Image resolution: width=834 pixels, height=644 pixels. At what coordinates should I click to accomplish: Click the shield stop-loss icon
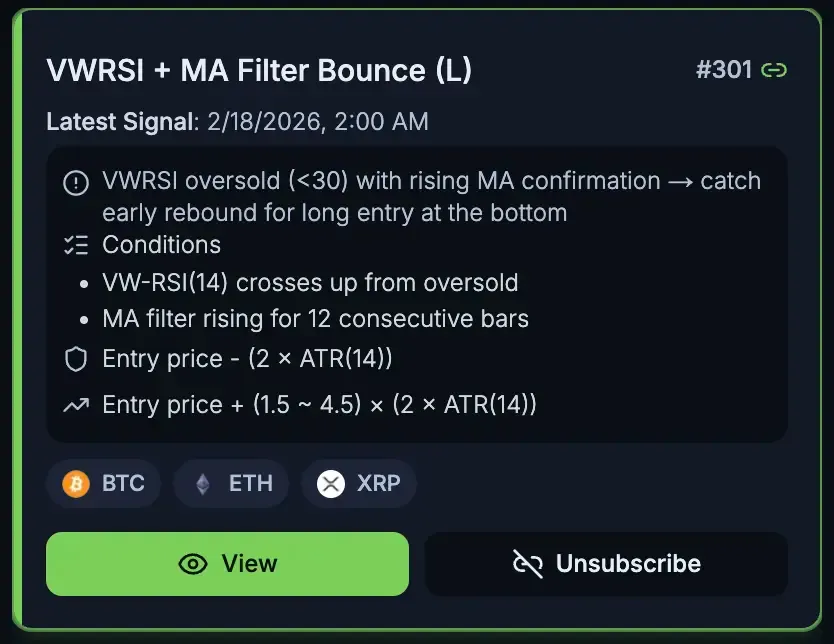[x=75, y=359]
